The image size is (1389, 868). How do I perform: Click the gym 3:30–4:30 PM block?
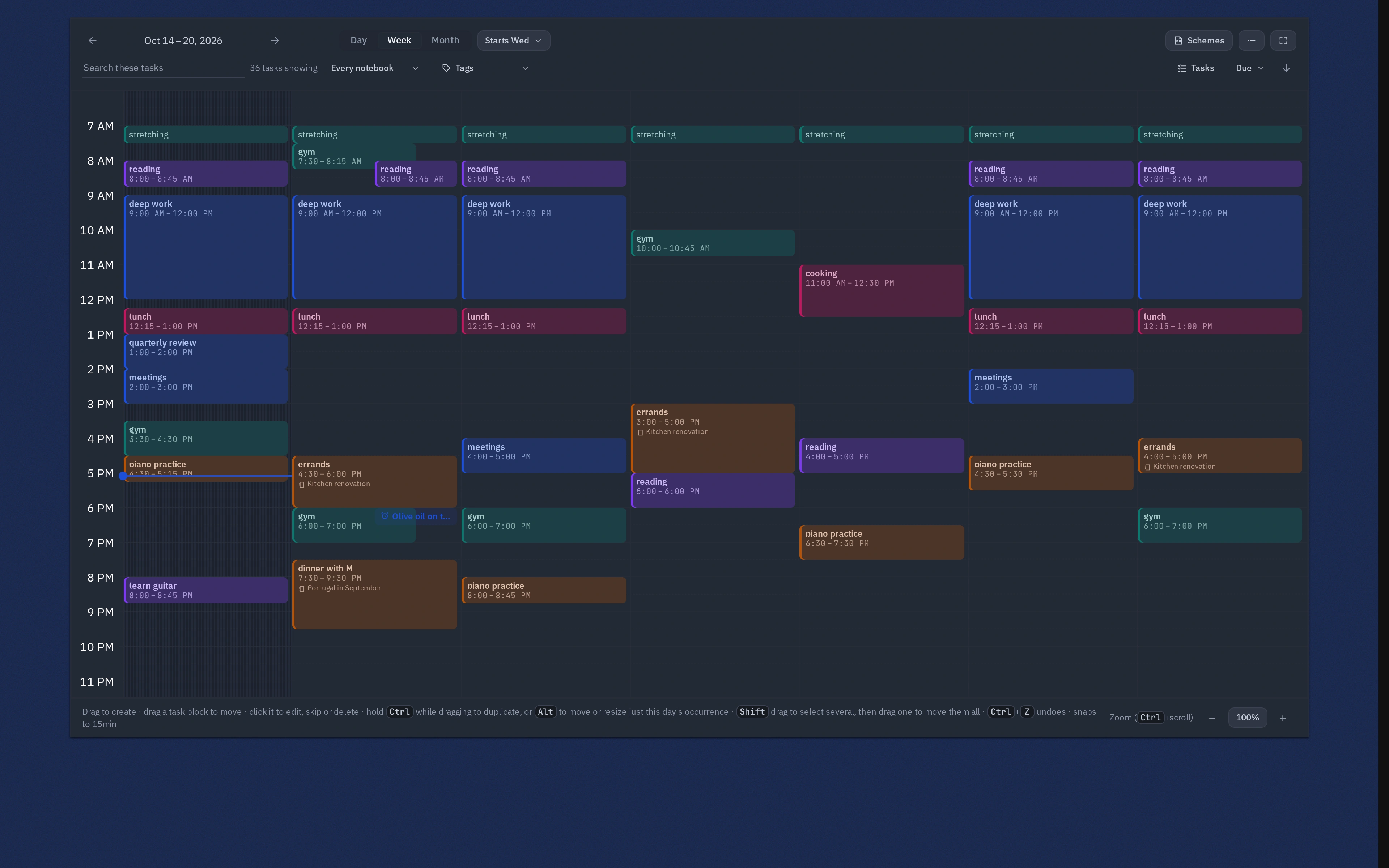(x=205, y=438)
